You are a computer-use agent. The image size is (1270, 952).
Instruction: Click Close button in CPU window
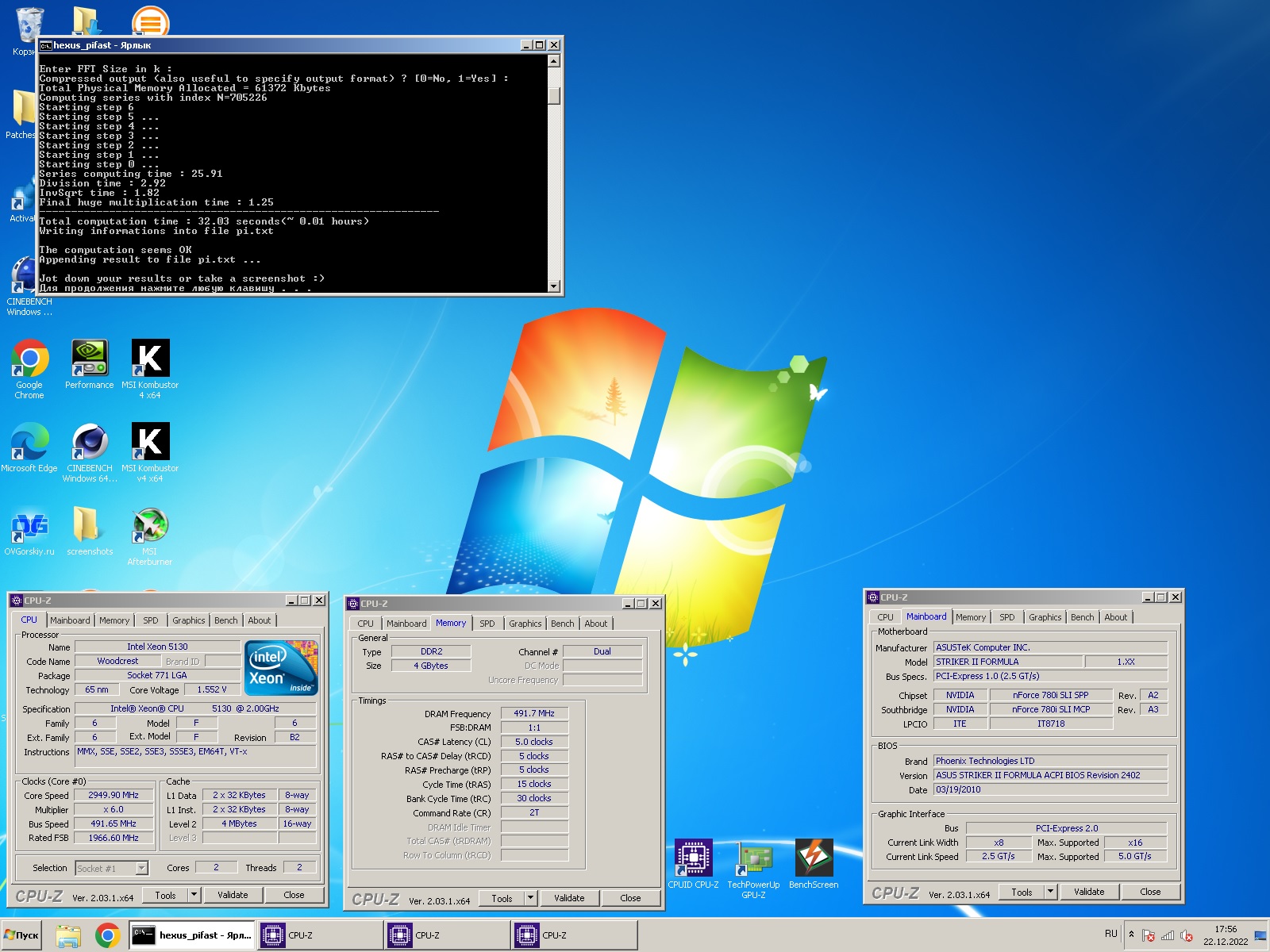[294, 895]
